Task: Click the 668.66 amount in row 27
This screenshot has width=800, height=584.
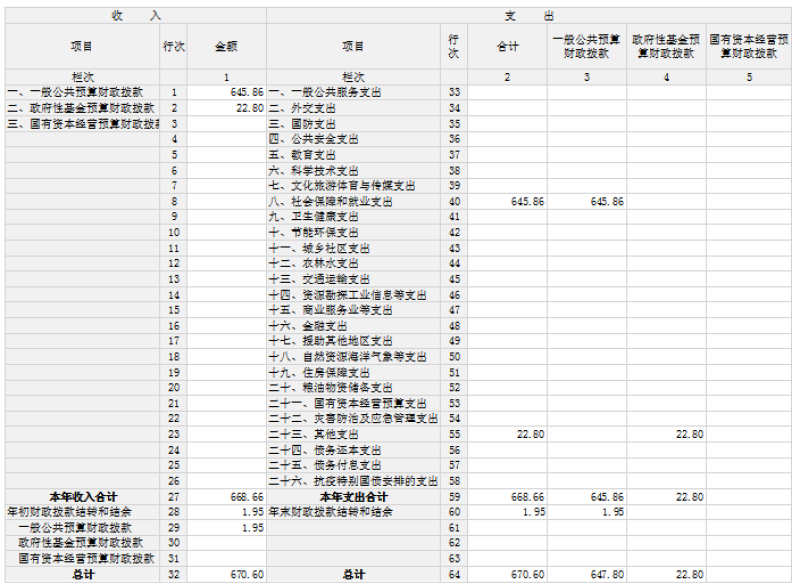Action: tap(246, 497)
